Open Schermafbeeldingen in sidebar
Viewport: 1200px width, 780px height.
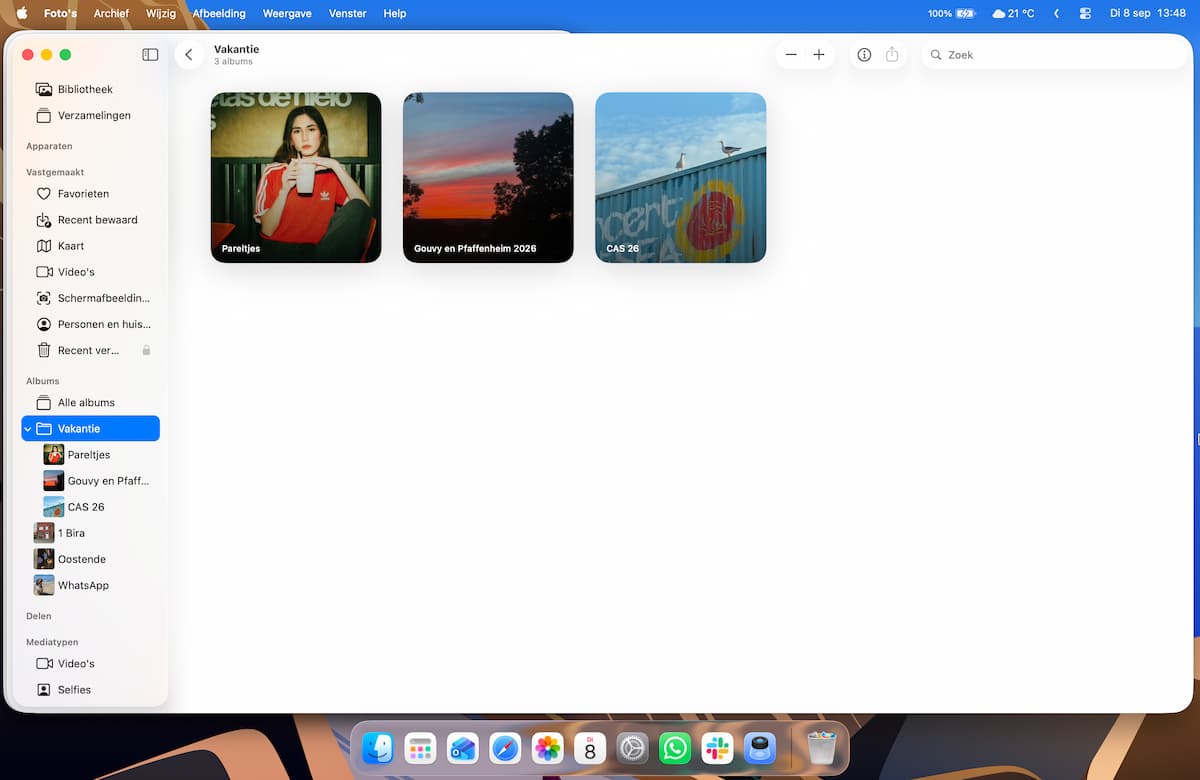click(90, 298)
